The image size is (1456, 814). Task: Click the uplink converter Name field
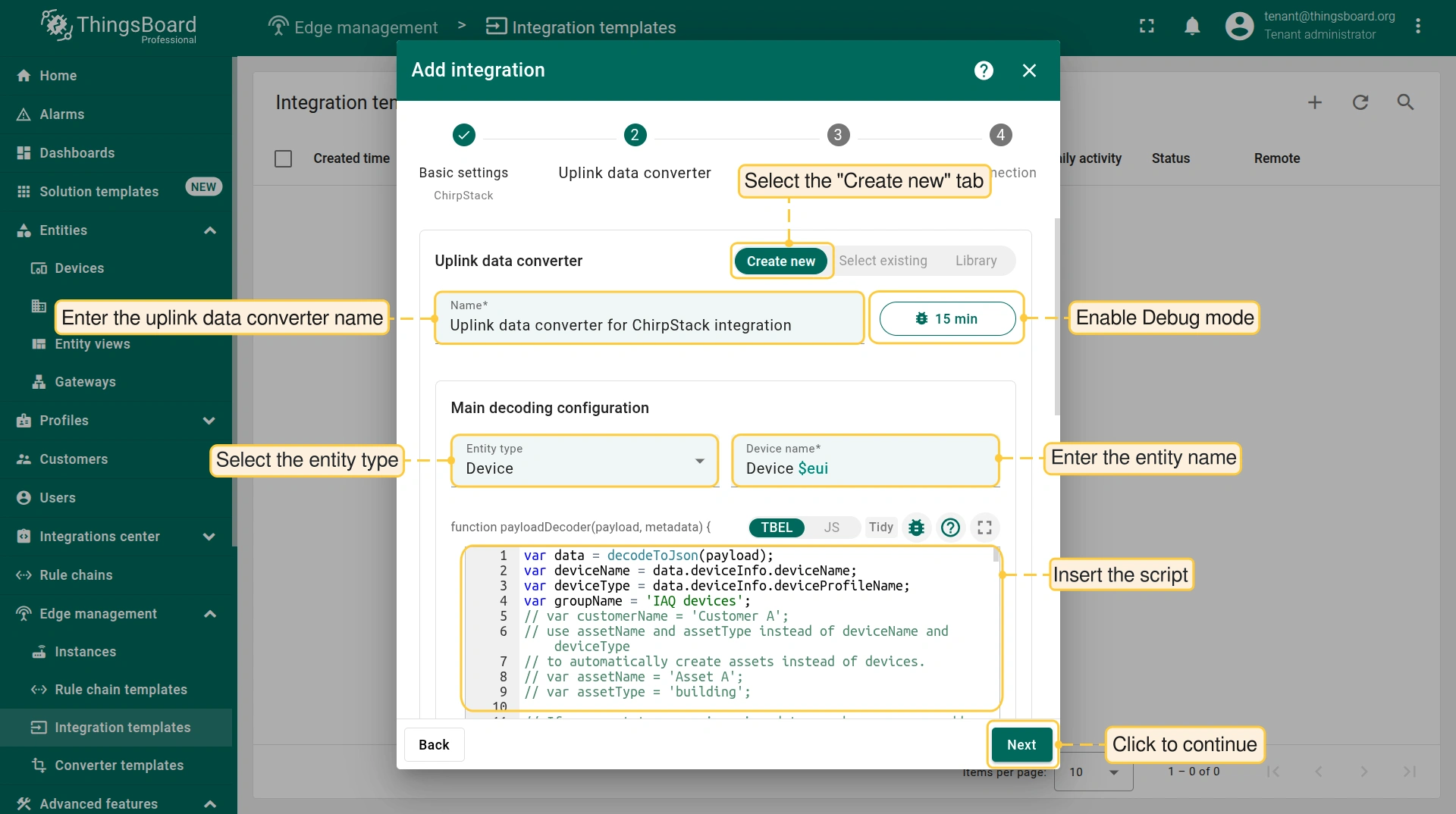[648, 325]
